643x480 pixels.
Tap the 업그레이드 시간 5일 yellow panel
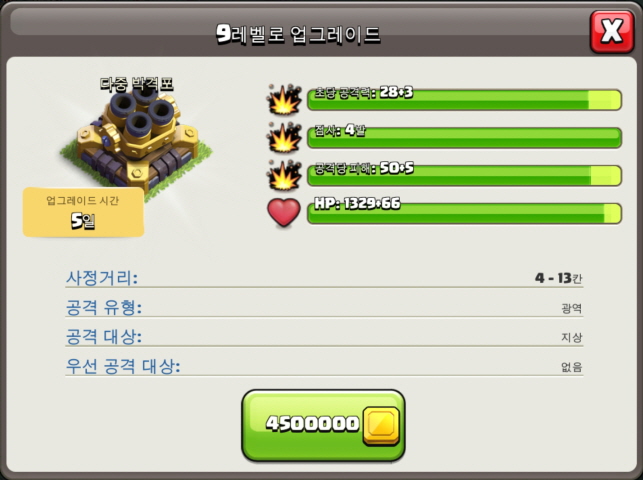[83, 212]
